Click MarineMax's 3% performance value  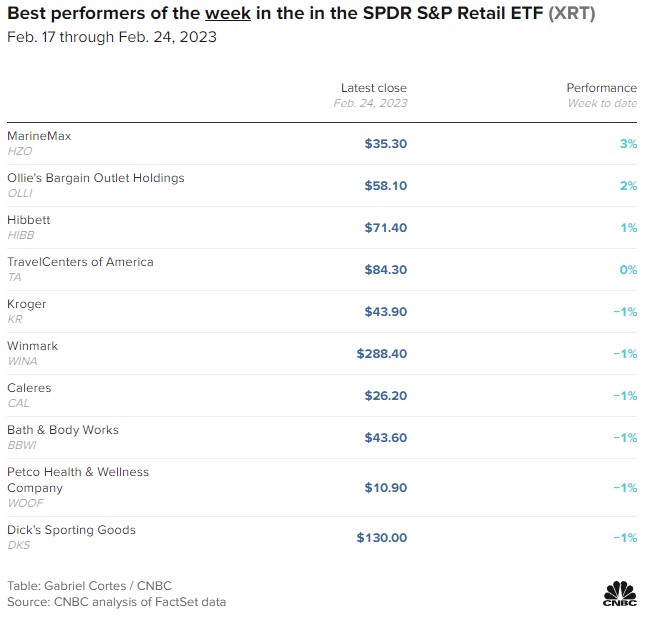628,144
